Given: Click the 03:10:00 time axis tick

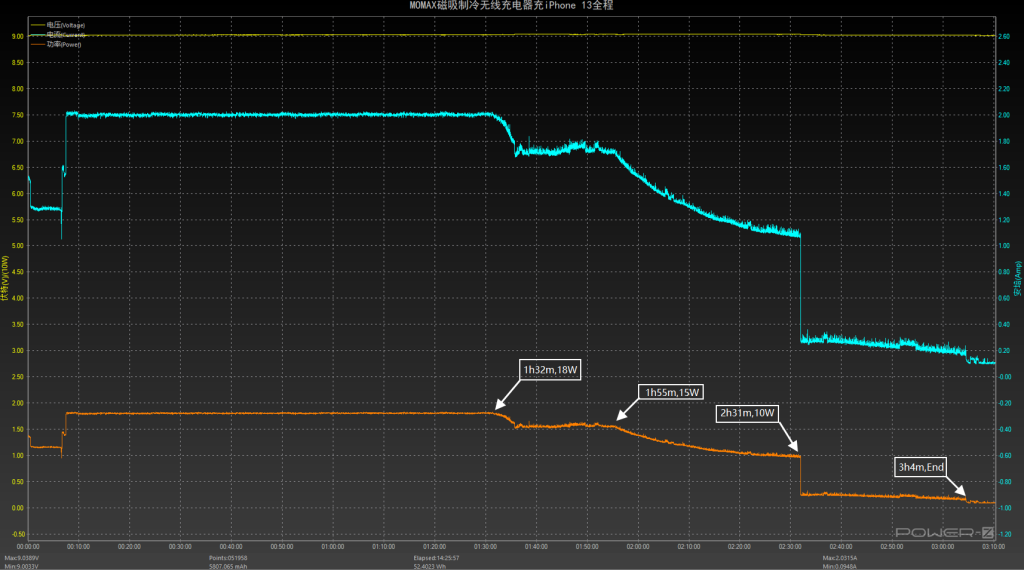Looking at the screenshot, I should pos(993,546).
